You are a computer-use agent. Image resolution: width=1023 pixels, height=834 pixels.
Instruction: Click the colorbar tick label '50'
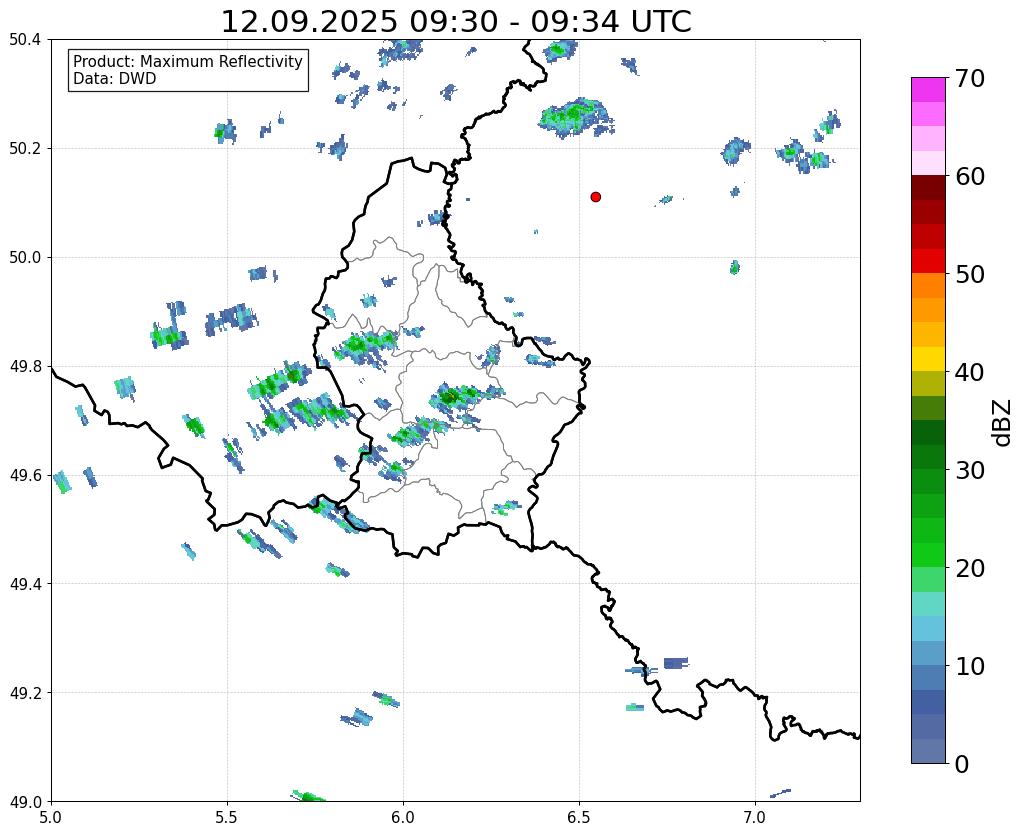click(970, 274)
